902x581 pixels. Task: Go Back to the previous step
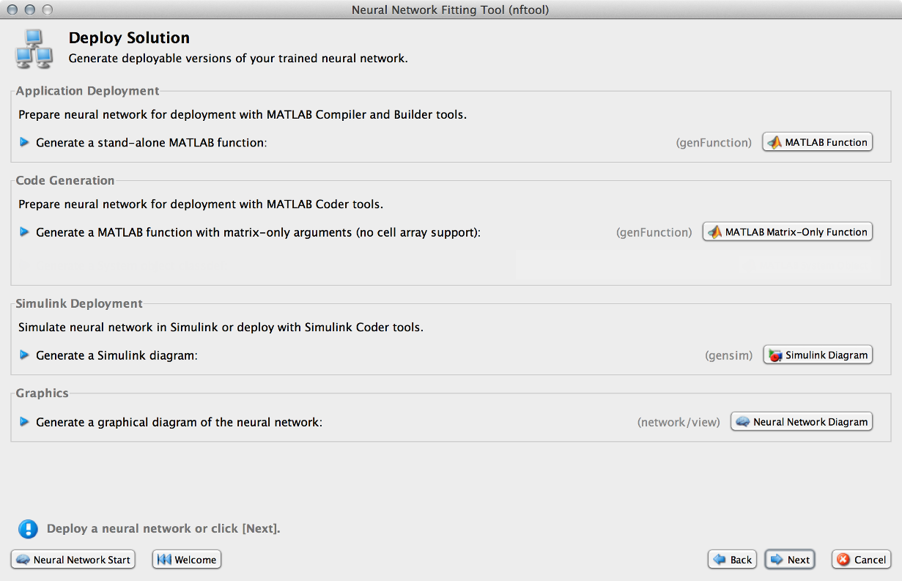coord(732,560)
